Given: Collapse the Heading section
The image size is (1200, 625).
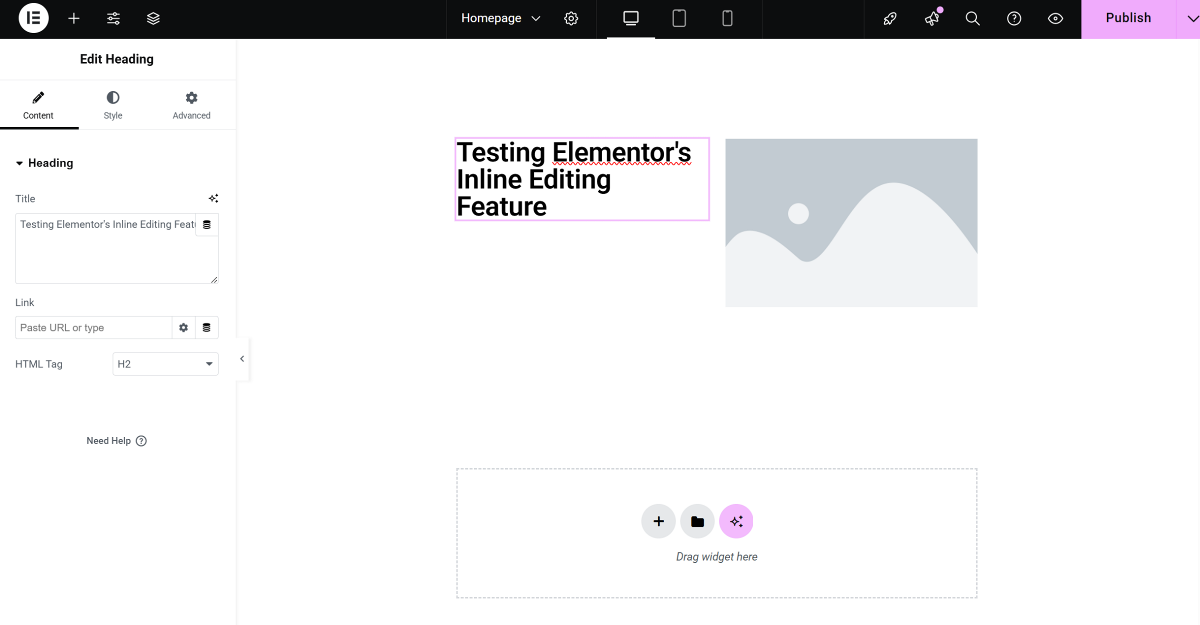Looking at the screenshot, I should point(45,163).
